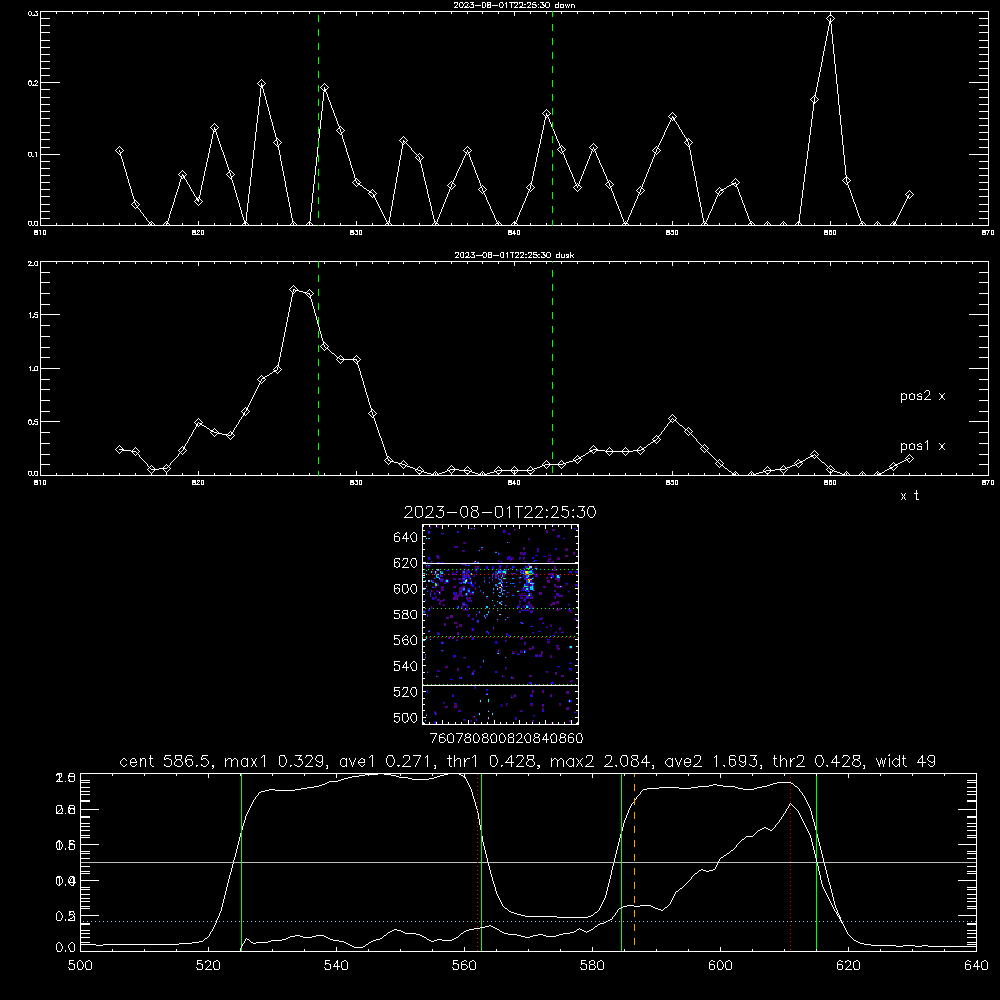Click the green vertical line near 615 in bottom plot
This screenshot has width=1000, height=1000.
(x=816, y=862)
